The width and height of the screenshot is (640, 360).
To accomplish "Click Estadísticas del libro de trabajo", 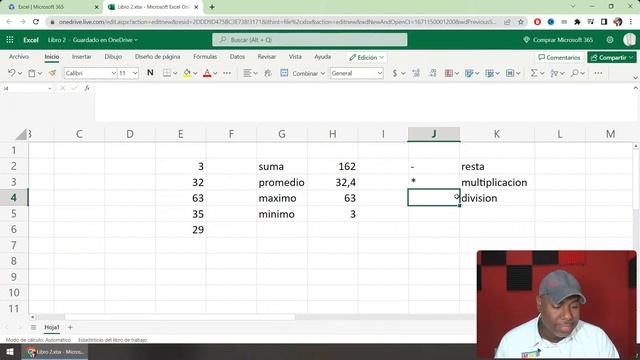I will click(112, 340).
